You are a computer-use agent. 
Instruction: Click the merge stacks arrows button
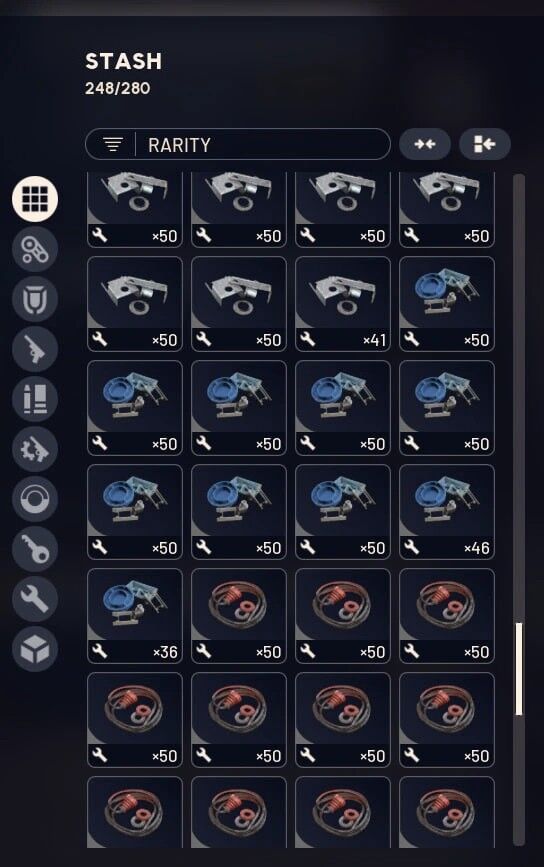425,144
